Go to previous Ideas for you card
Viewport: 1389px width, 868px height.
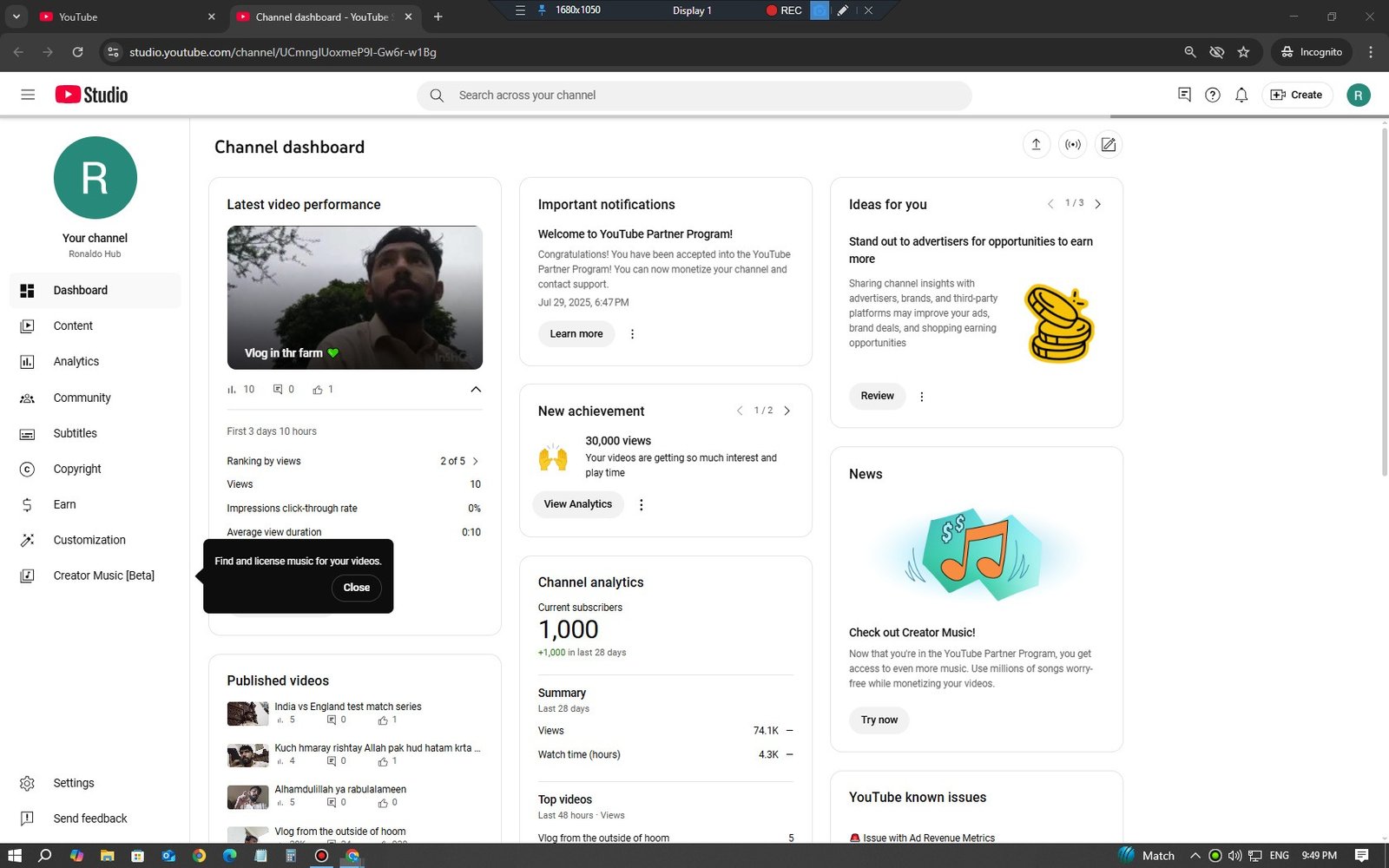click(1050, 204)
